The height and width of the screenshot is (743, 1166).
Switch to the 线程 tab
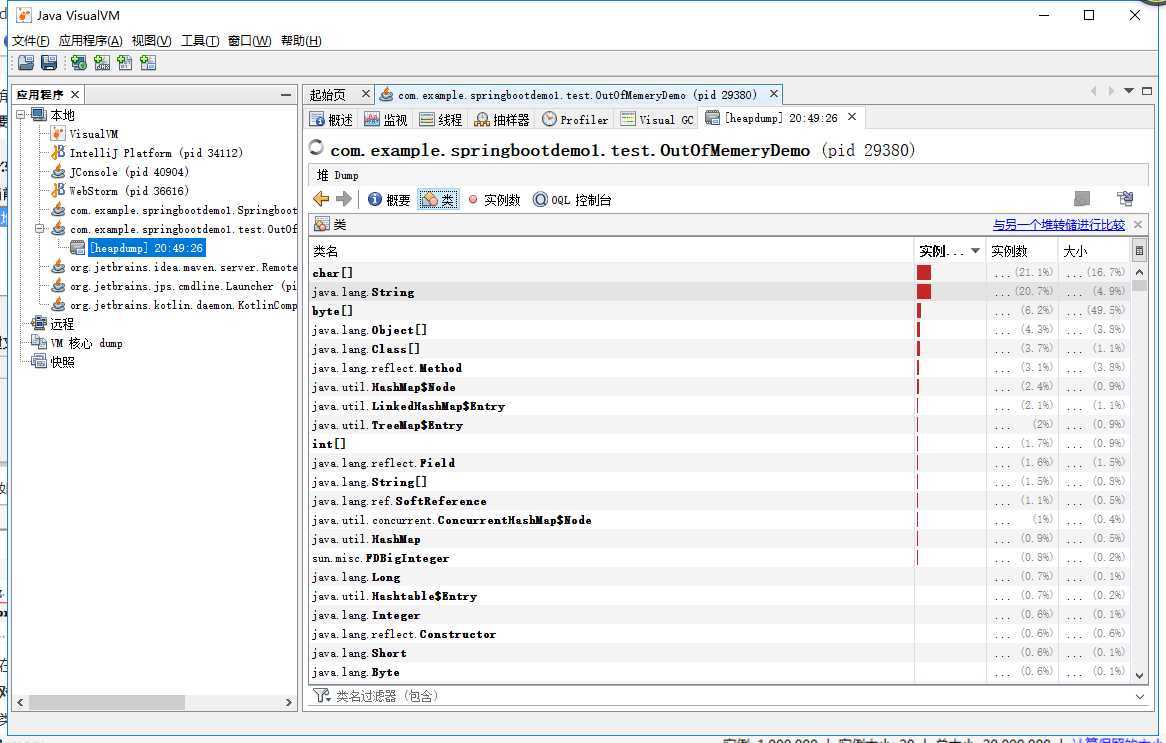click(x=441, y=119)
